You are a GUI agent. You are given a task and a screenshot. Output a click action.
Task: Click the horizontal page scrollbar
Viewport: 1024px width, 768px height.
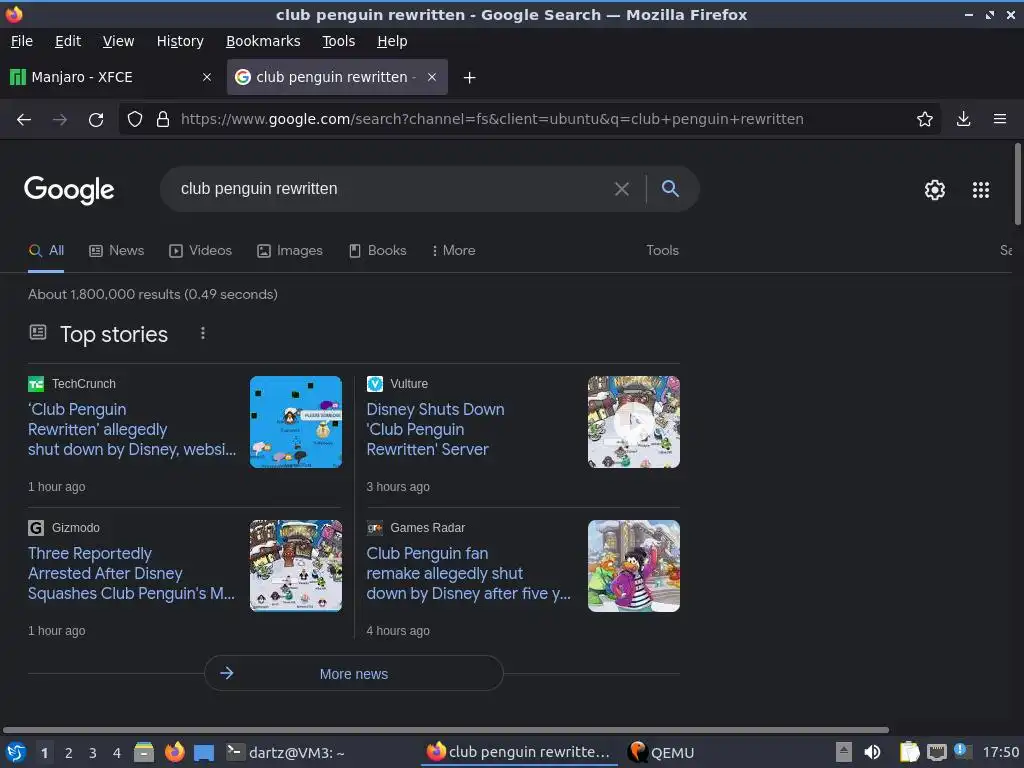(445, 729)
